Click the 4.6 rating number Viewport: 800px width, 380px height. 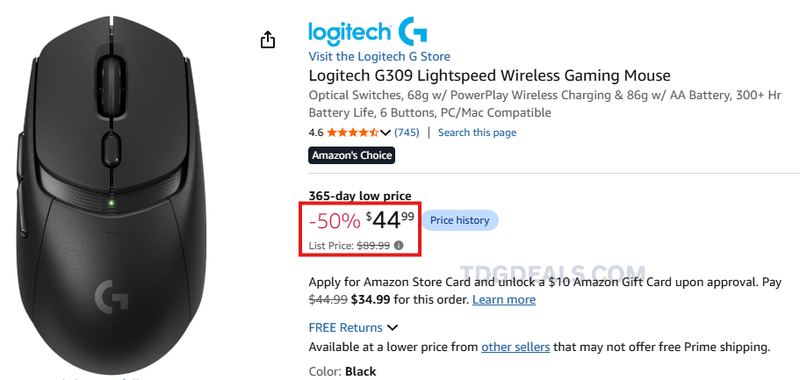point(316,133)
